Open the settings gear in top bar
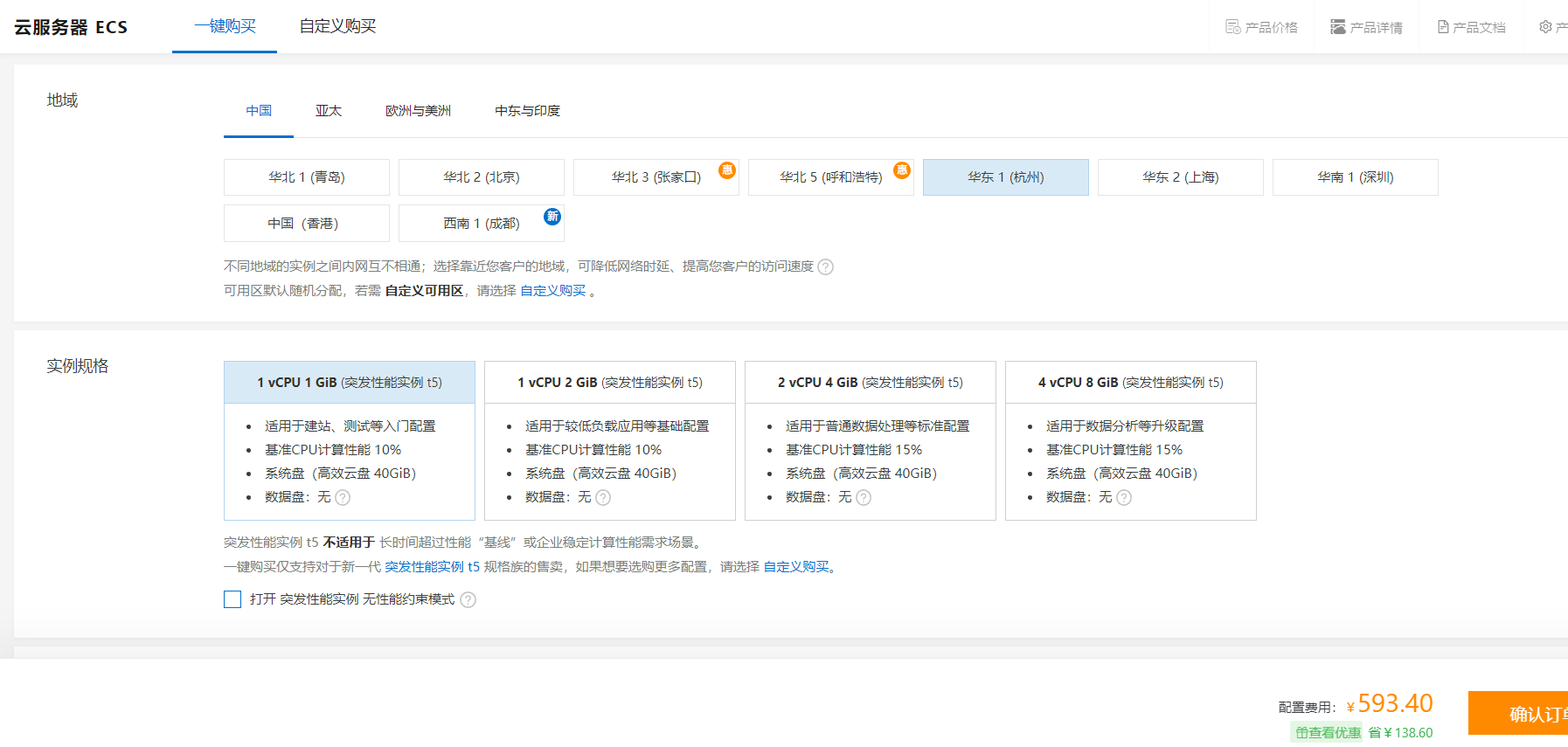This screenshot has height=747, width=1568. tap(1545, 27)
